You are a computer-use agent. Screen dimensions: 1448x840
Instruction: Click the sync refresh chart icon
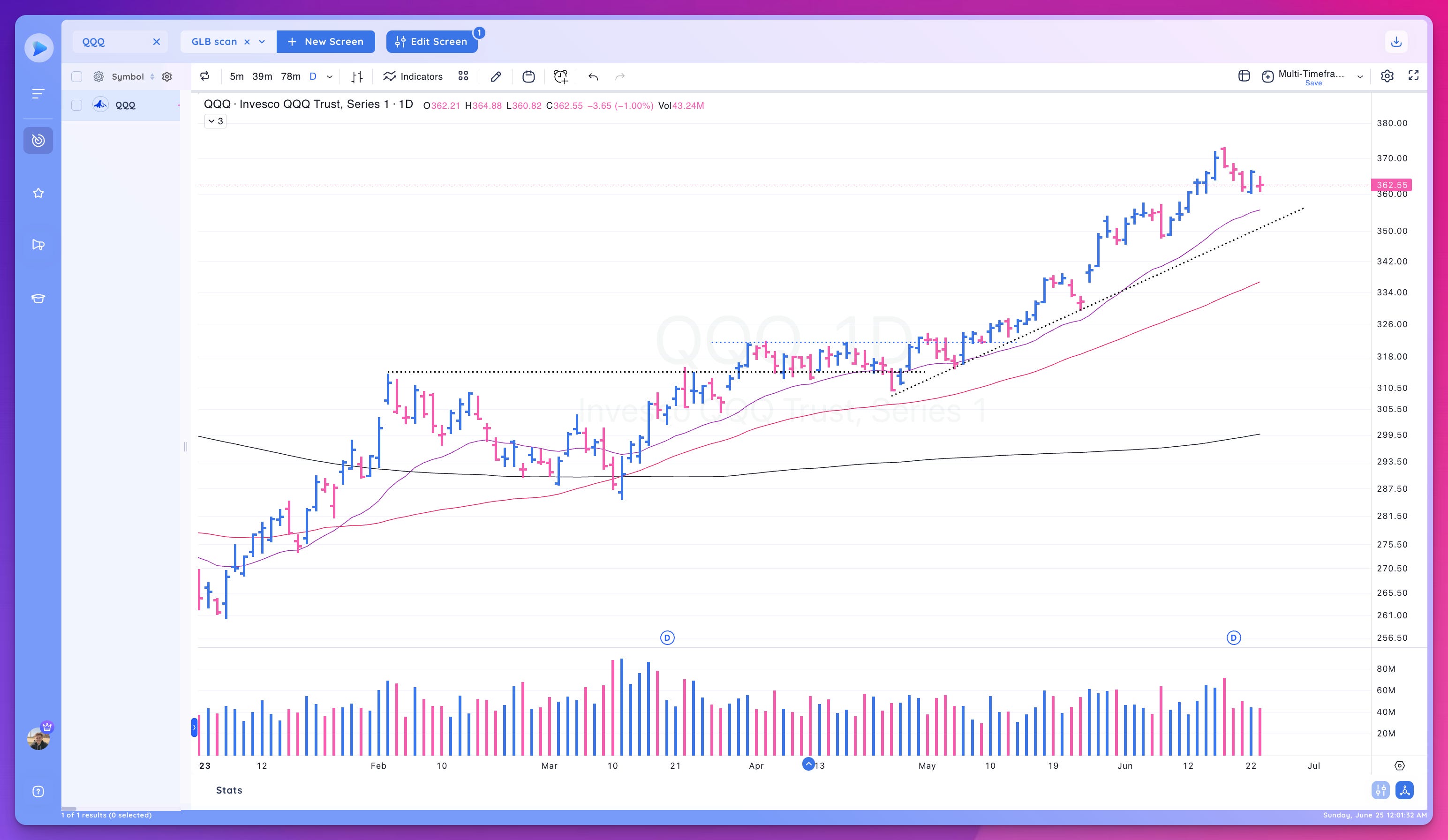coord(204,76)
